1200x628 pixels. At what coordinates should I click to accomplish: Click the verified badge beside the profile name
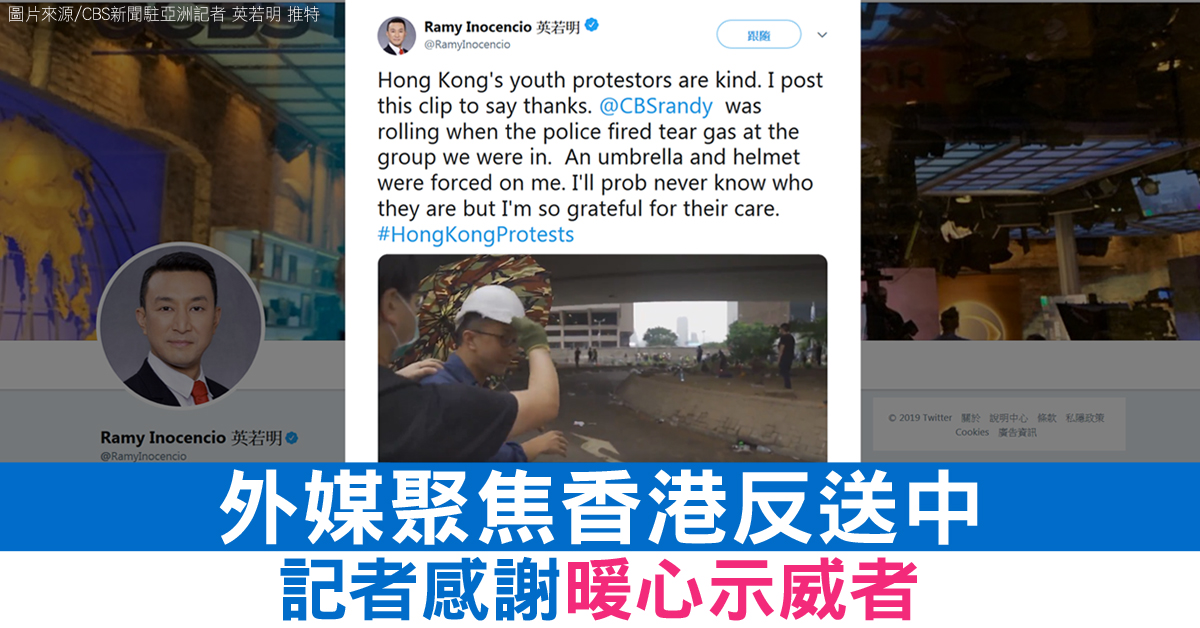click(293, 438)
